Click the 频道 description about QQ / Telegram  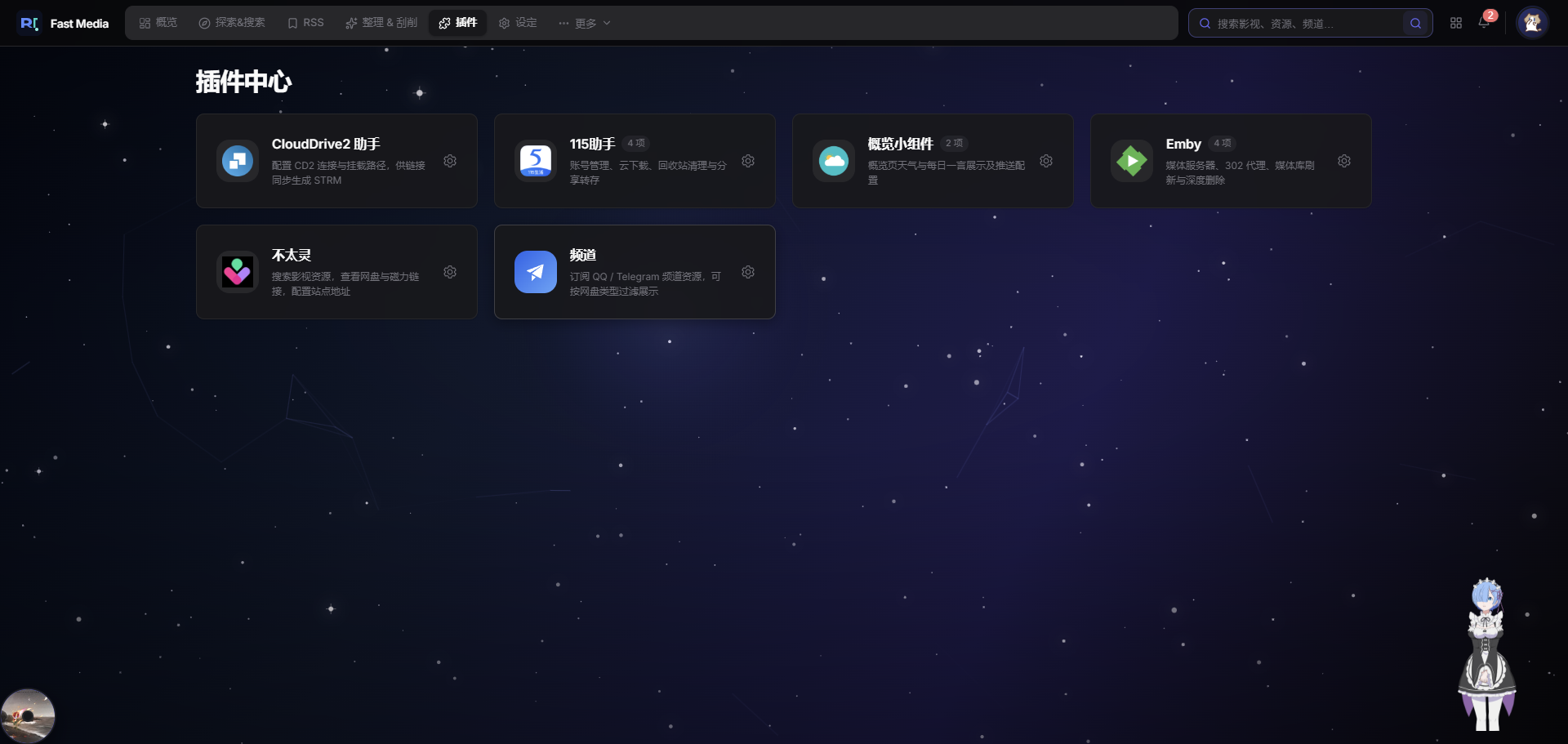(645, 283)
